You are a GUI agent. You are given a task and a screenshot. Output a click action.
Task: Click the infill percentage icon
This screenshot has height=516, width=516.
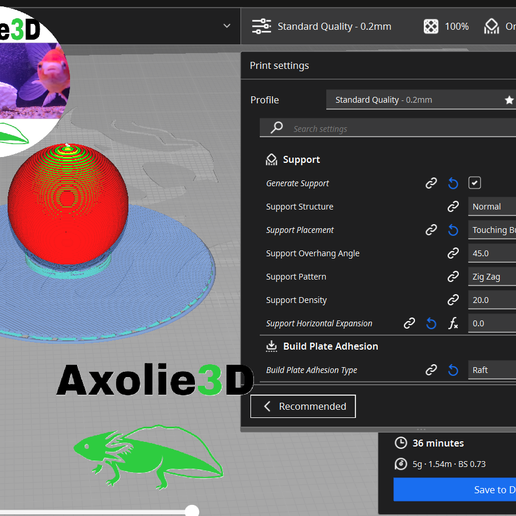pyautogui.click(x=431, y=26)
